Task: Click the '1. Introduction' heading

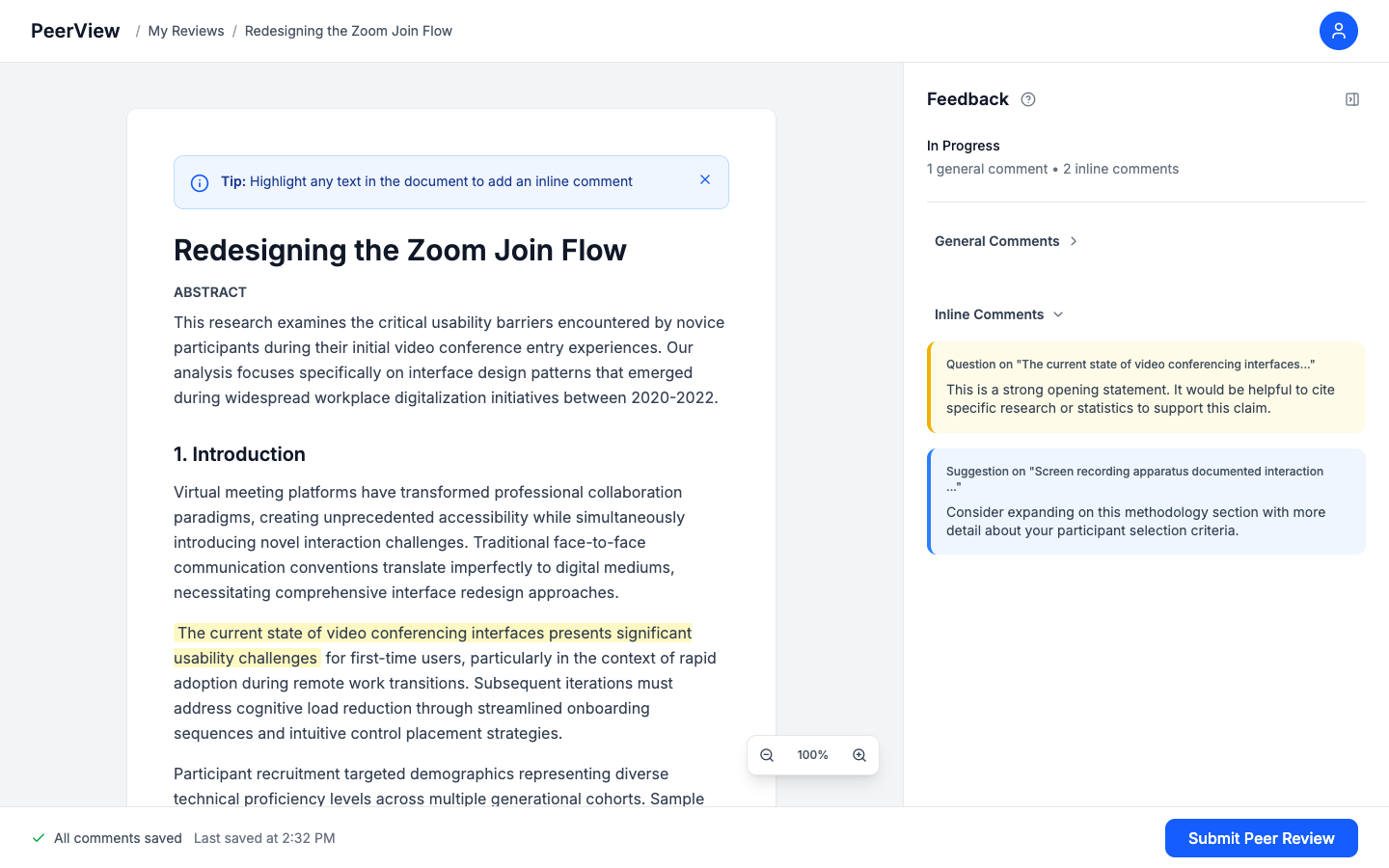Action: pos(239,454)
